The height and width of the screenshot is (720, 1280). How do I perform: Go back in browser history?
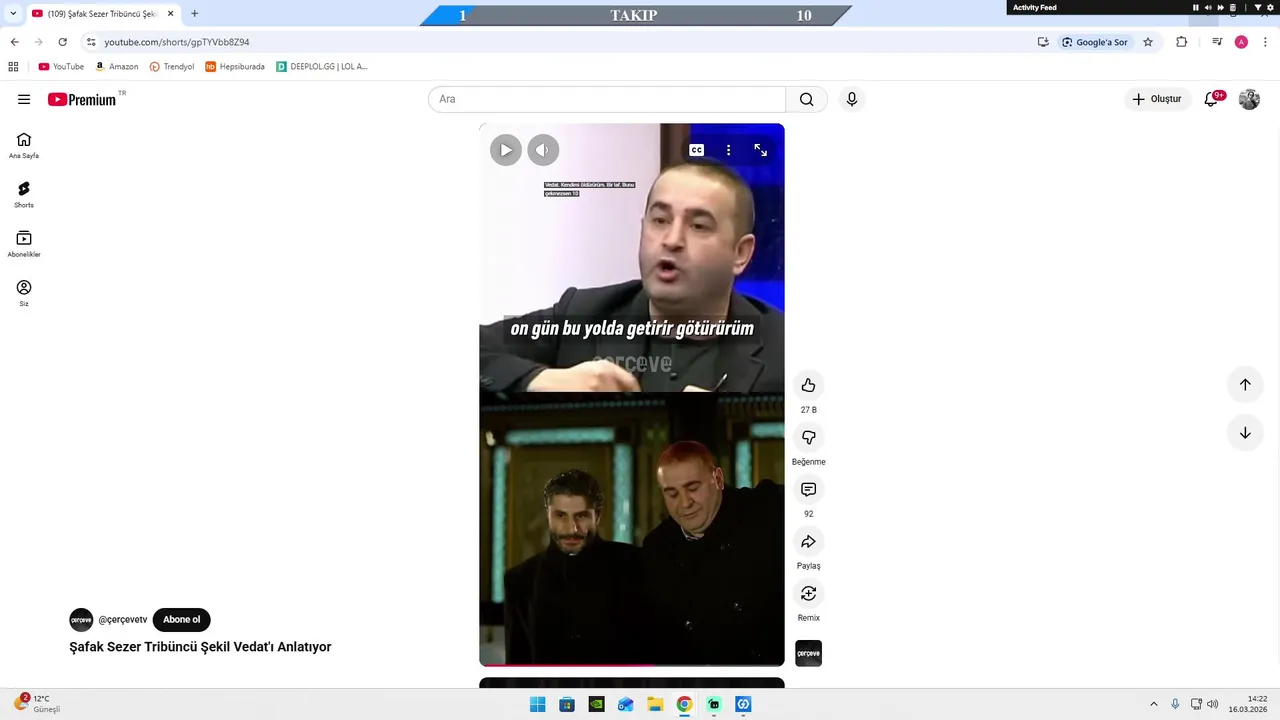14,42
